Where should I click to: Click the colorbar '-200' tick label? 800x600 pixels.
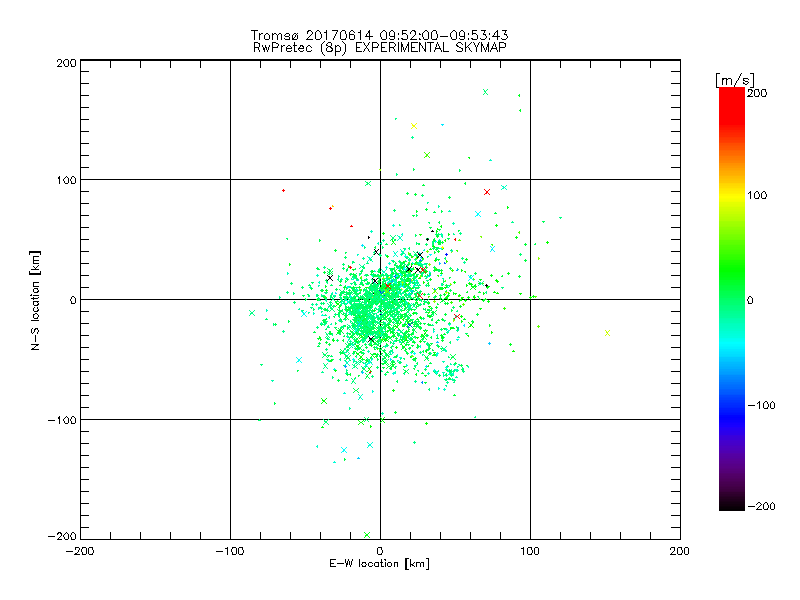[761, 506]
